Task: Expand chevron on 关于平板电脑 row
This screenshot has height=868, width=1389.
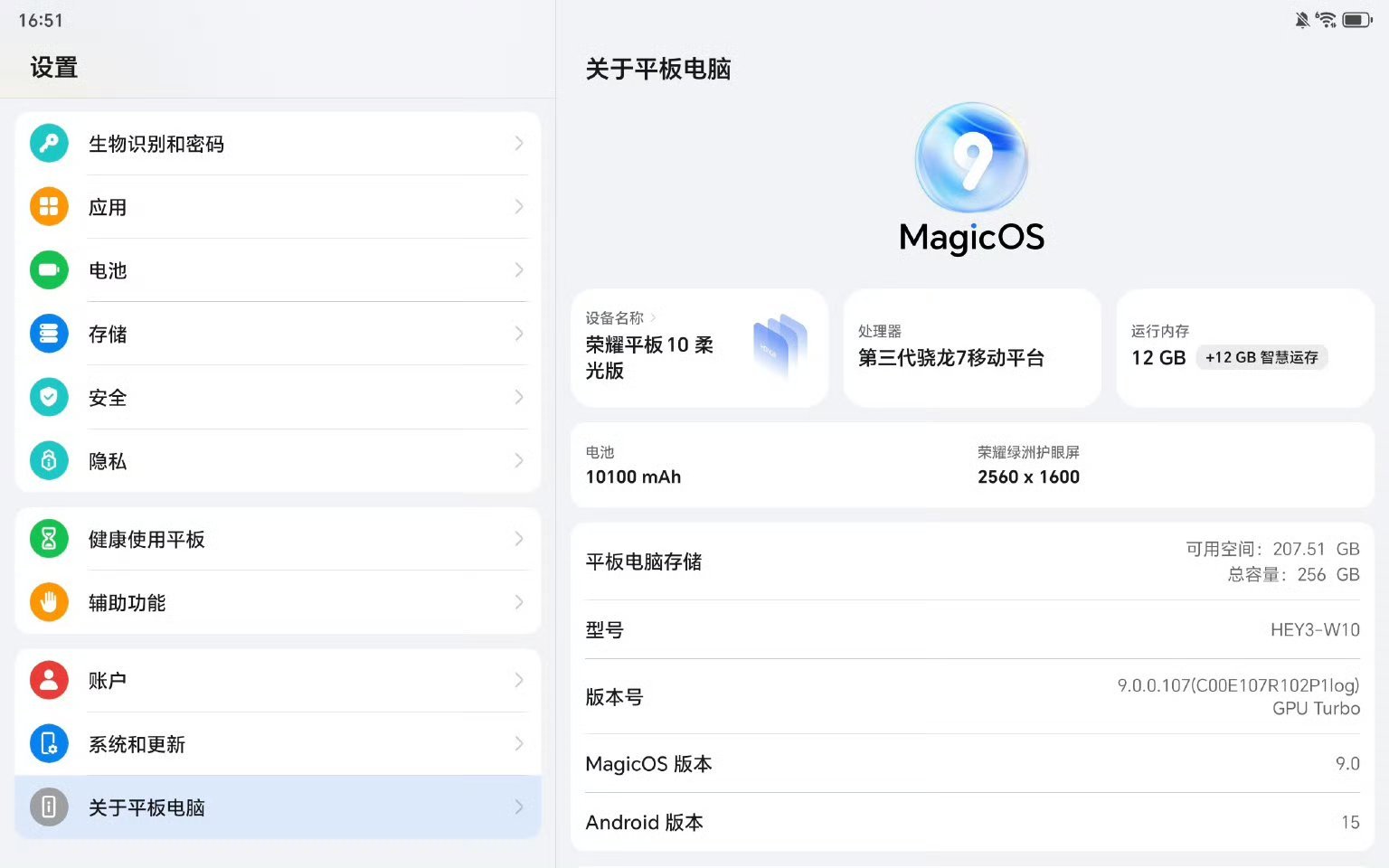Action: pos(519,807)
